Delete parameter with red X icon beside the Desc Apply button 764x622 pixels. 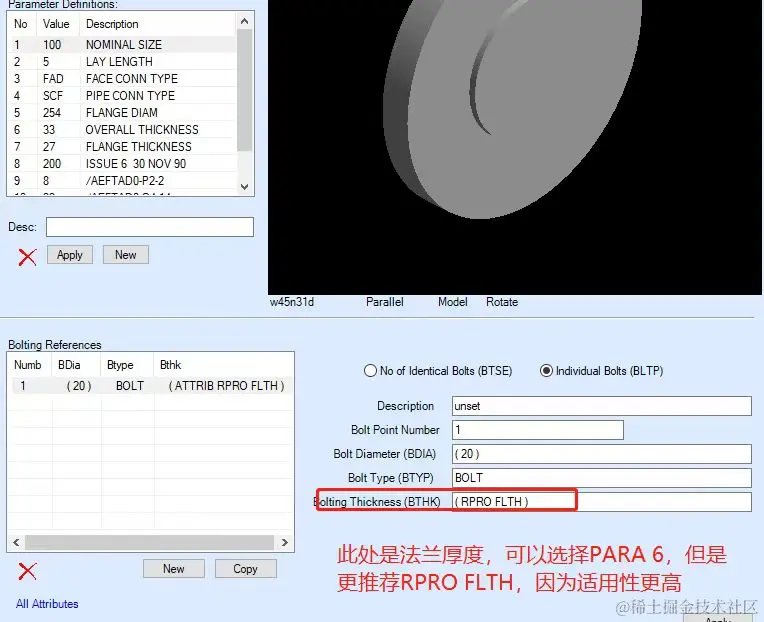(27, 257)
